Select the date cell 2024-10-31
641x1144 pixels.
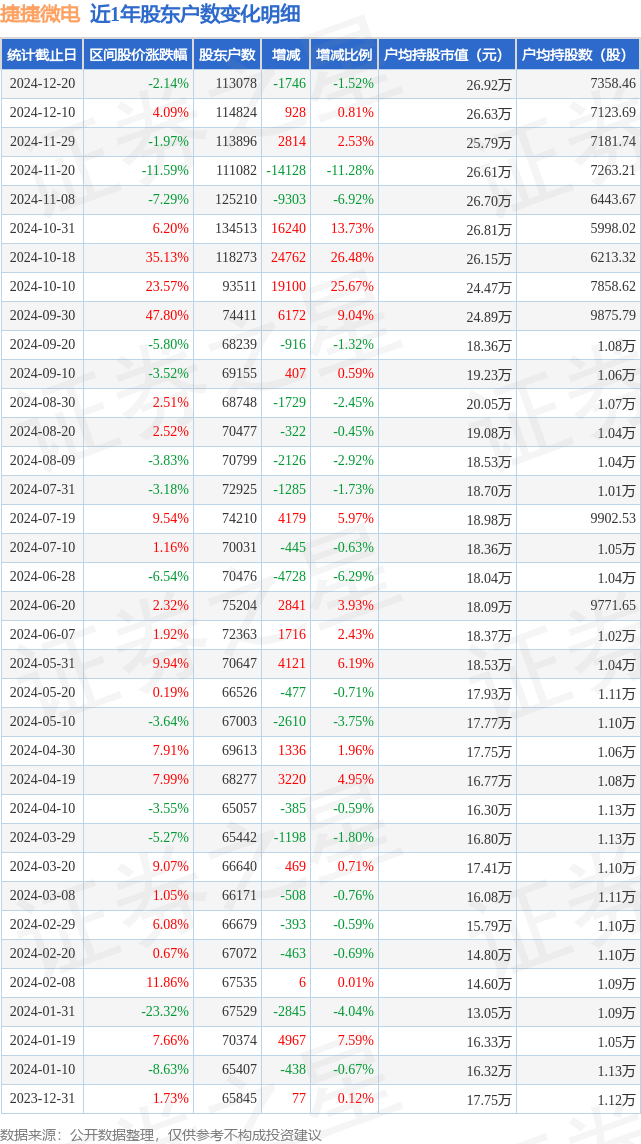pyautogui.click(x=43, y=228)
